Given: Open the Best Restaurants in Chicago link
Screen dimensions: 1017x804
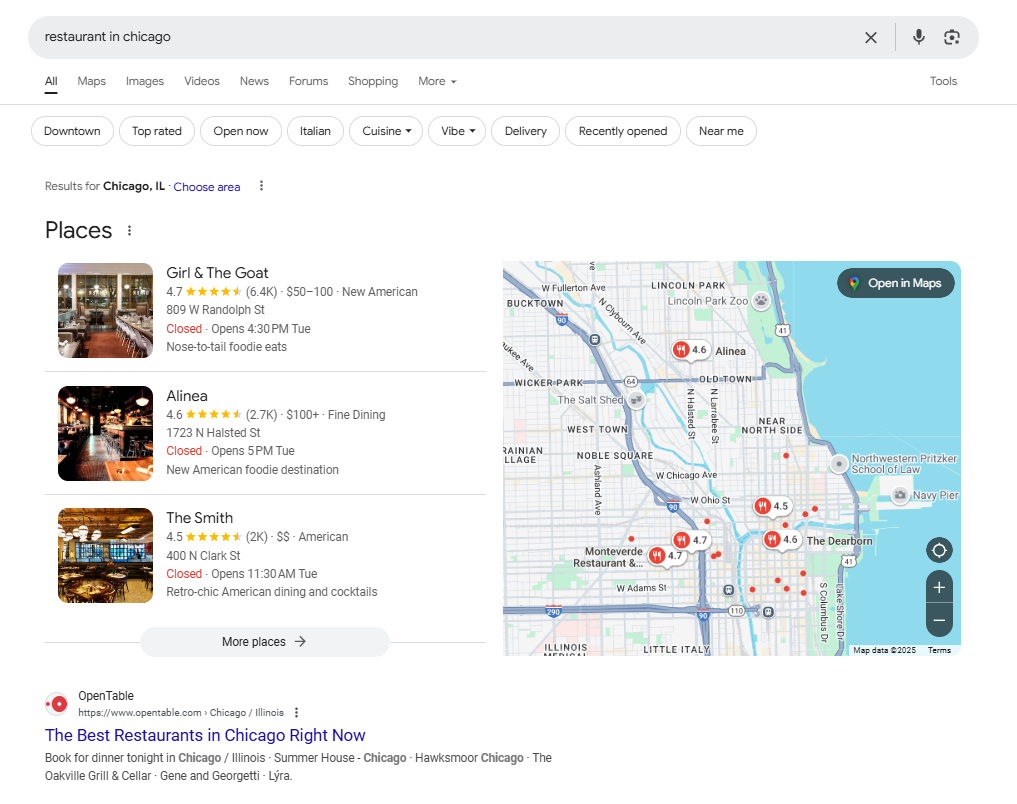Looking at the screenshot, I should click(206, 735).
